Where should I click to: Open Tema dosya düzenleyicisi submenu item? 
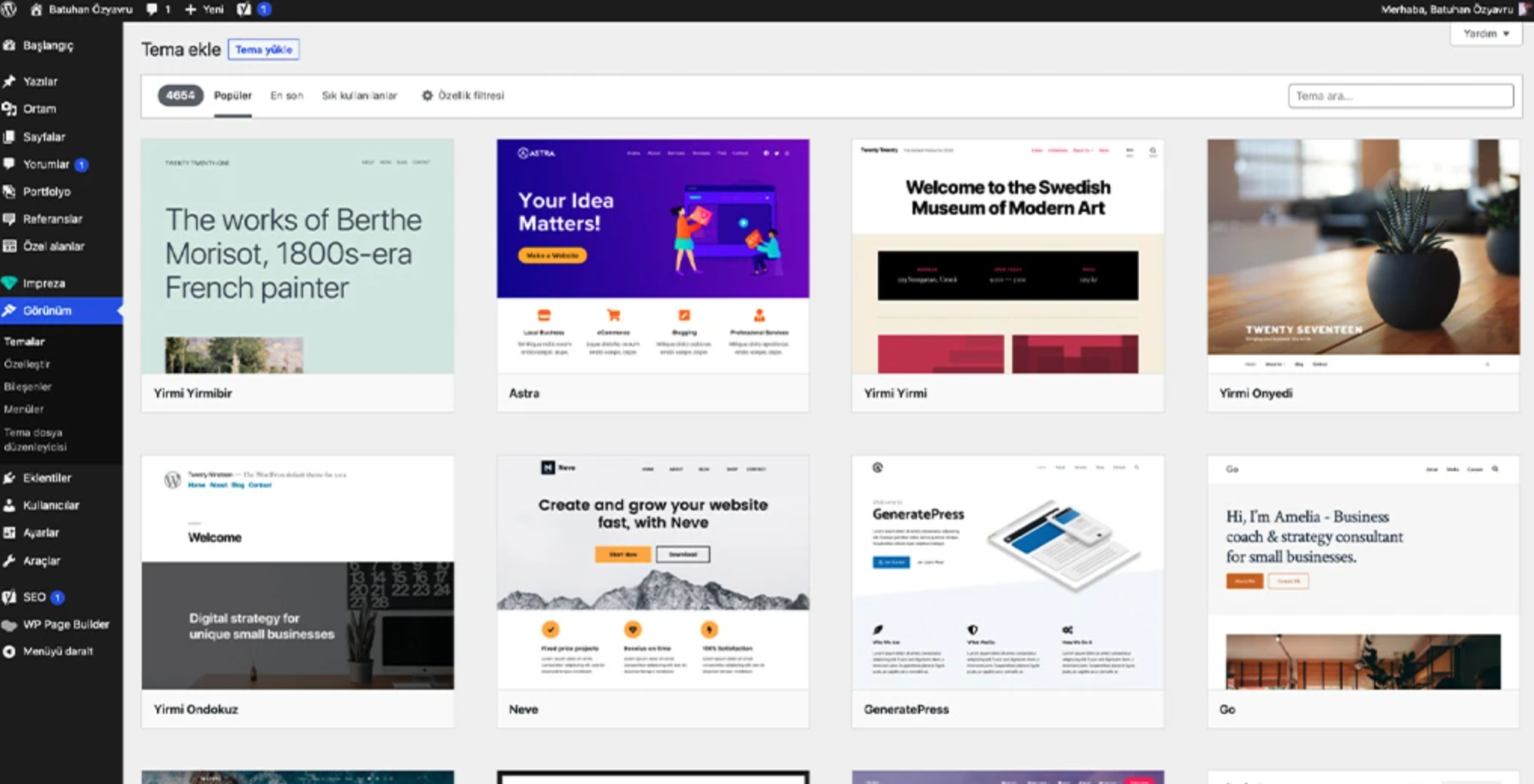[35, 439]
